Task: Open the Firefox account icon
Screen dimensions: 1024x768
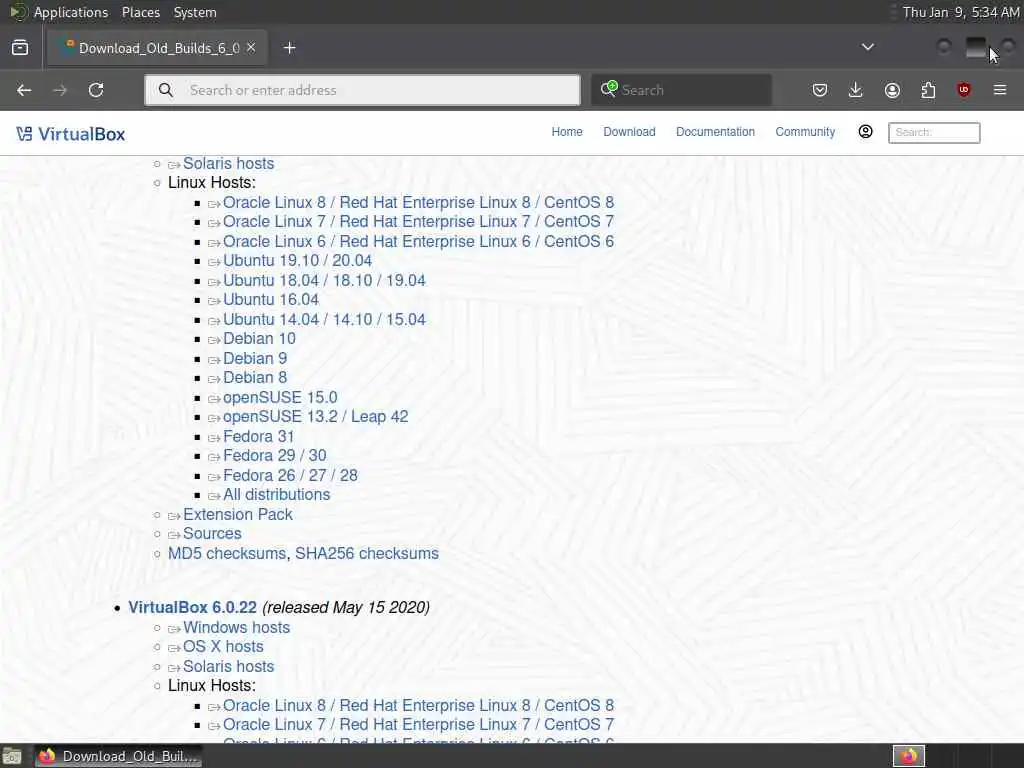Action: (892, 90)
